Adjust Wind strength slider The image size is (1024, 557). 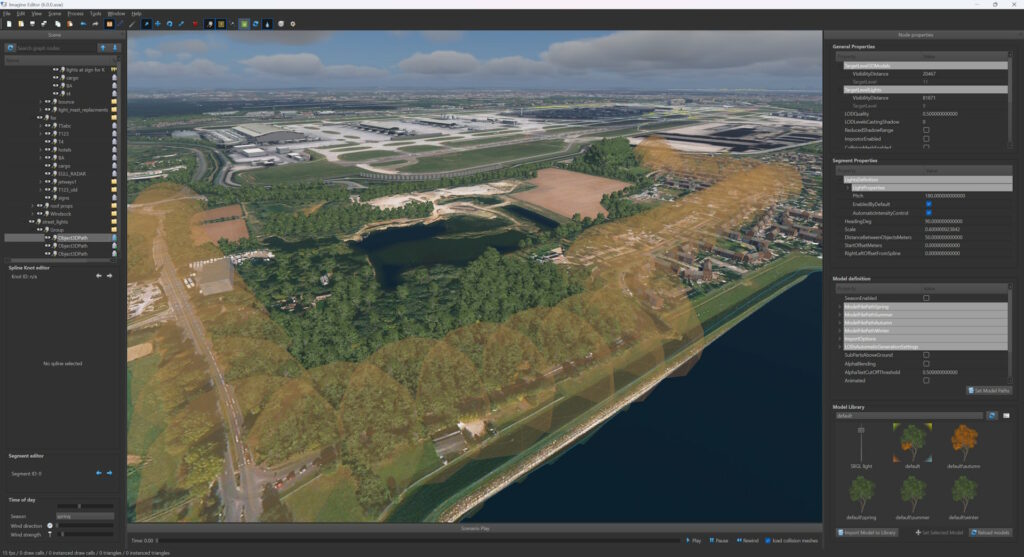point(85,534)
